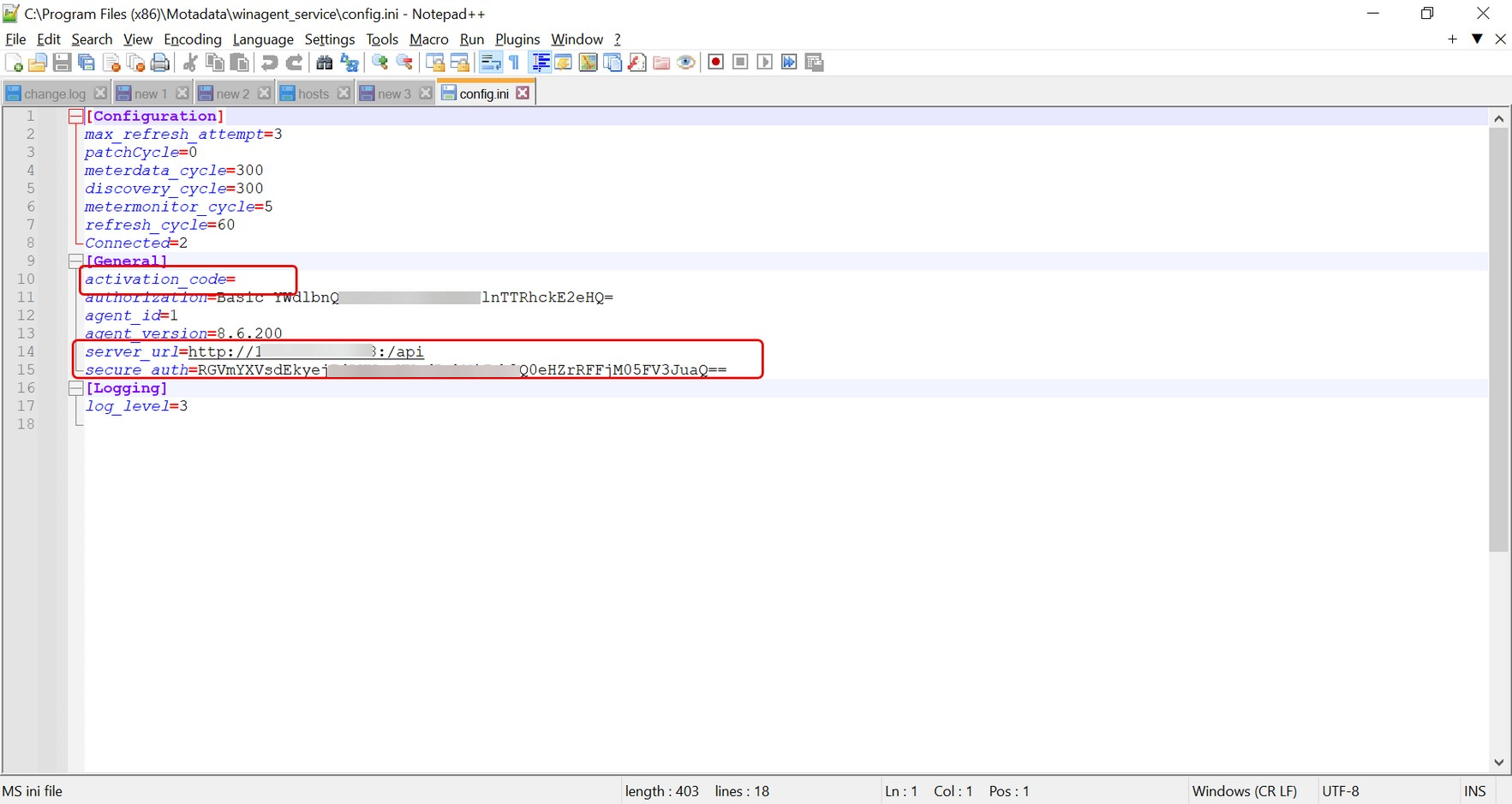The image size is (1512, 804).
Task: Open the Run menu
Action: (472, 39)
